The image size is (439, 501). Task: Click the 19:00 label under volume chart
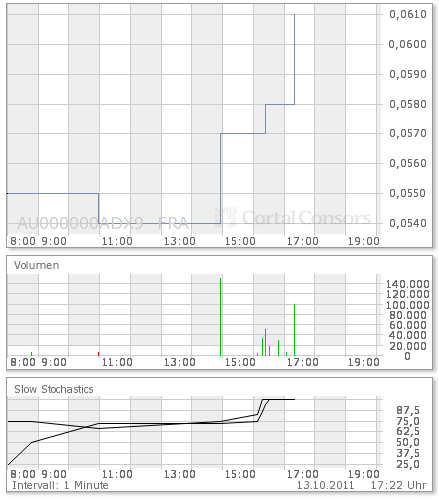(364, 362)
